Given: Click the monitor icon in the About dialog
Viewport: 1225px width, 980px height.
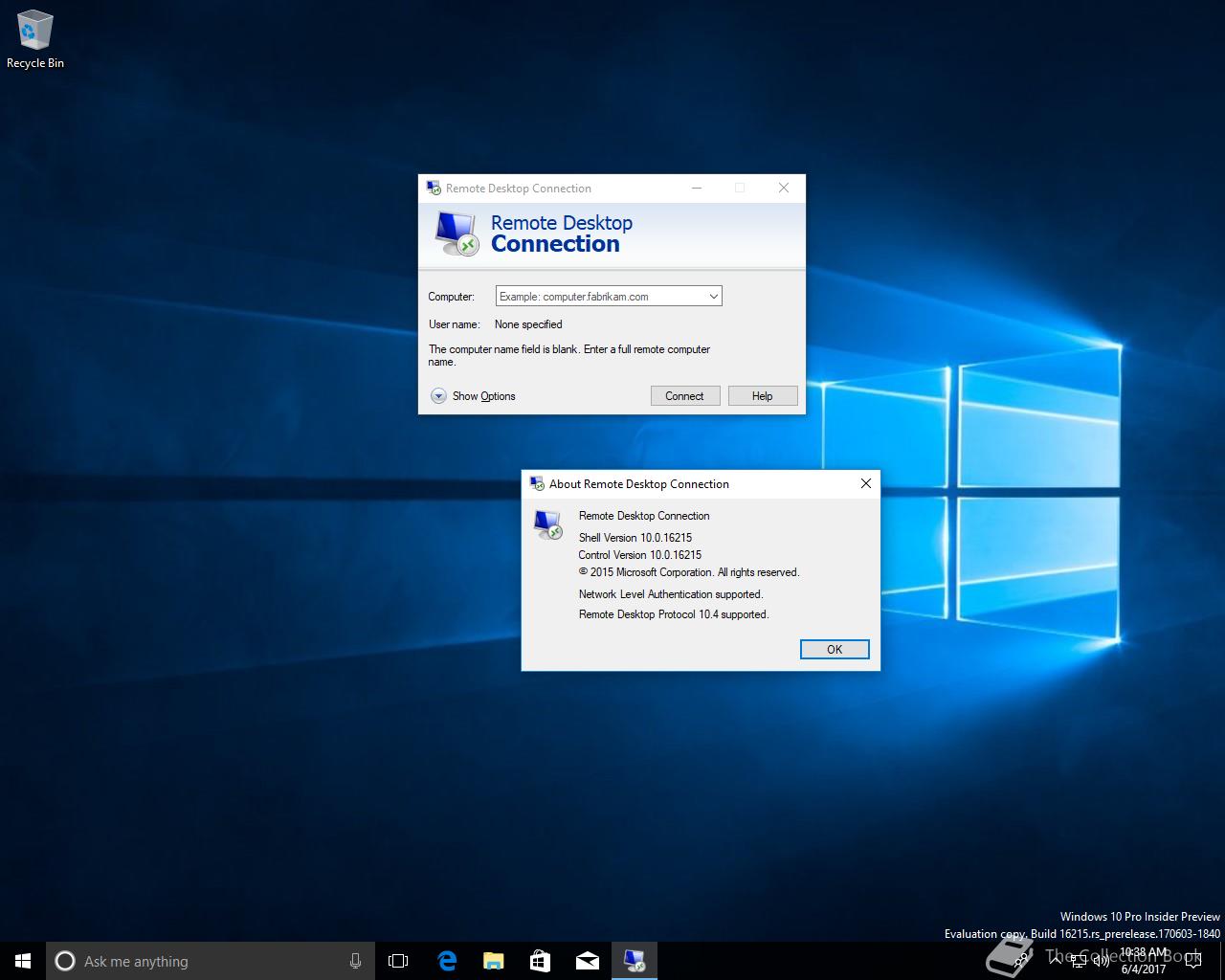Looking at the screenshot, I should point(548,523).
